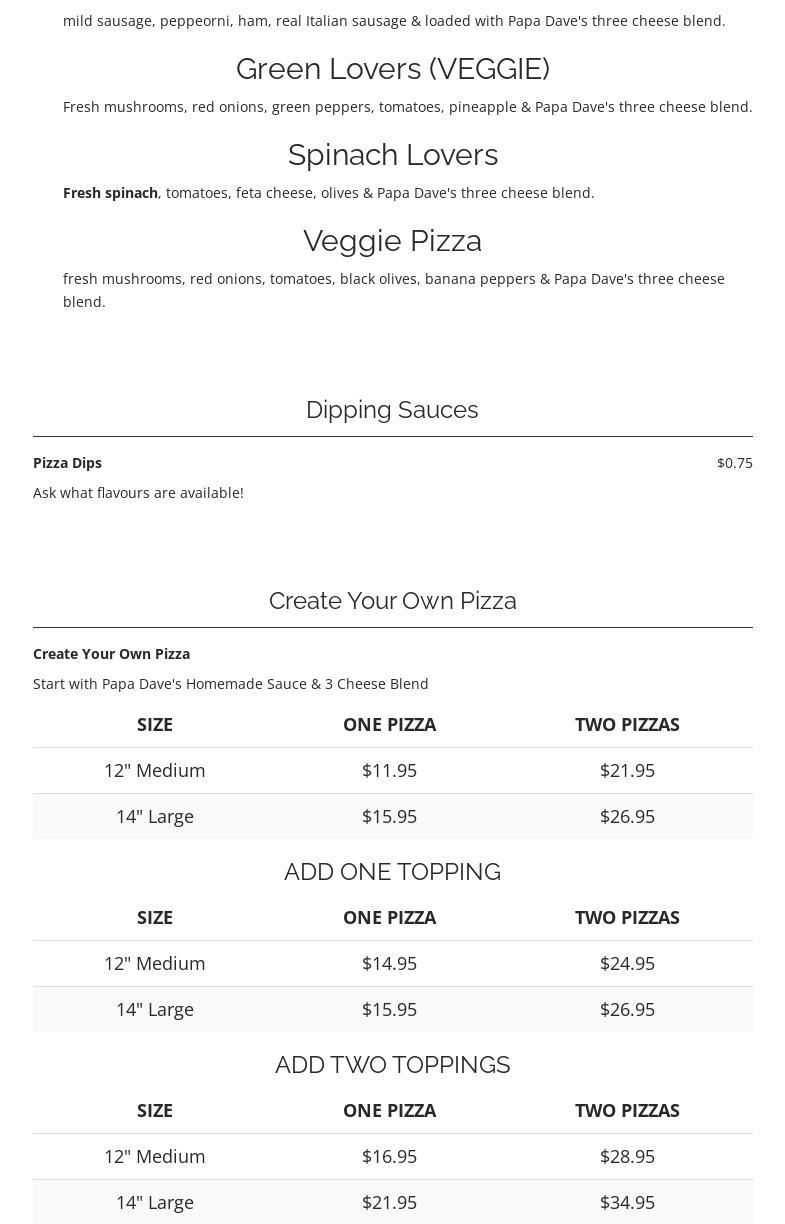Click the ADD TWO TOPPINGS heading
Screen dimensions: 785x1224
pos(392,1065)
